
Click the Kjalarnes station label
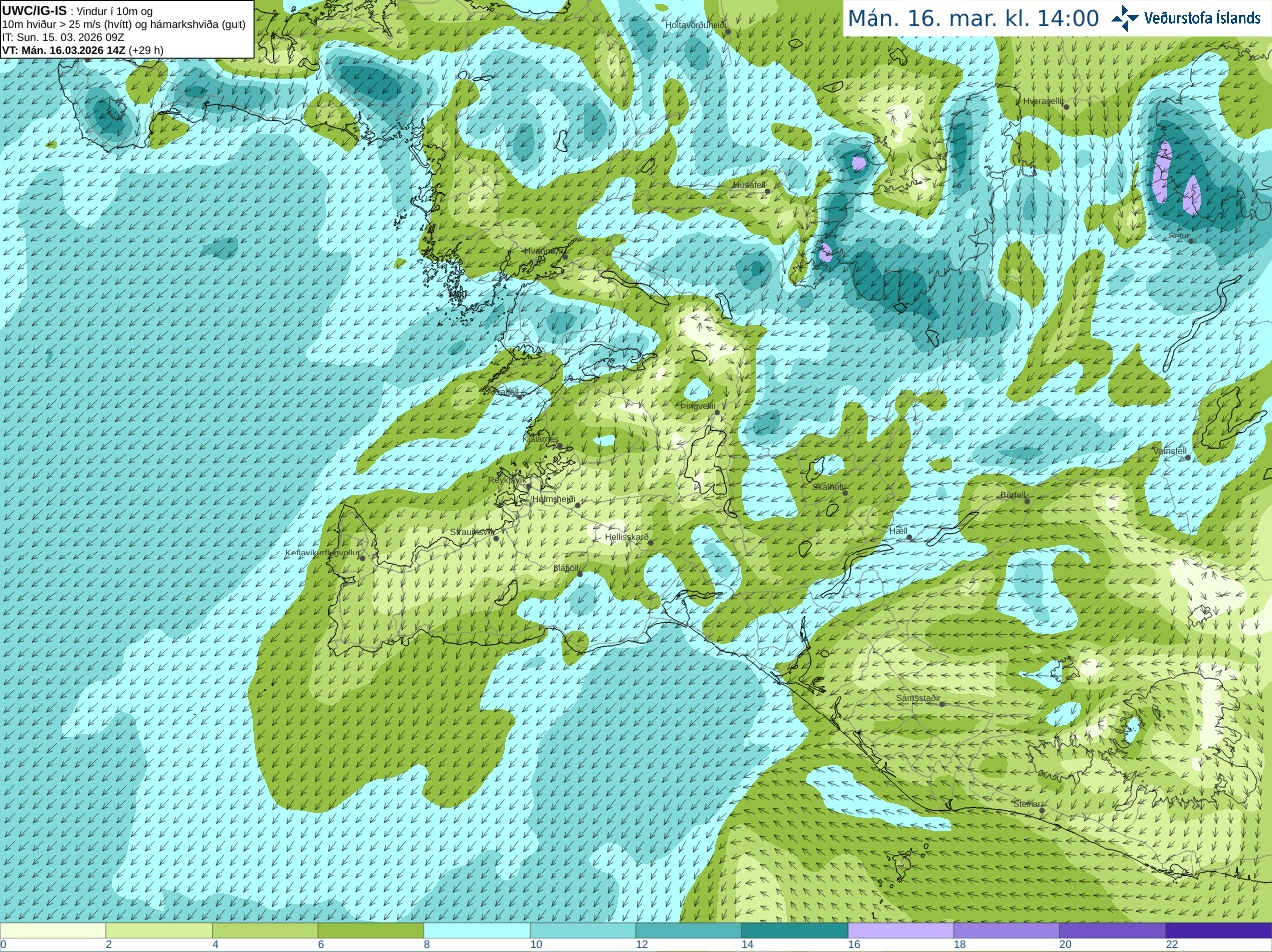[x=542, y=438]
